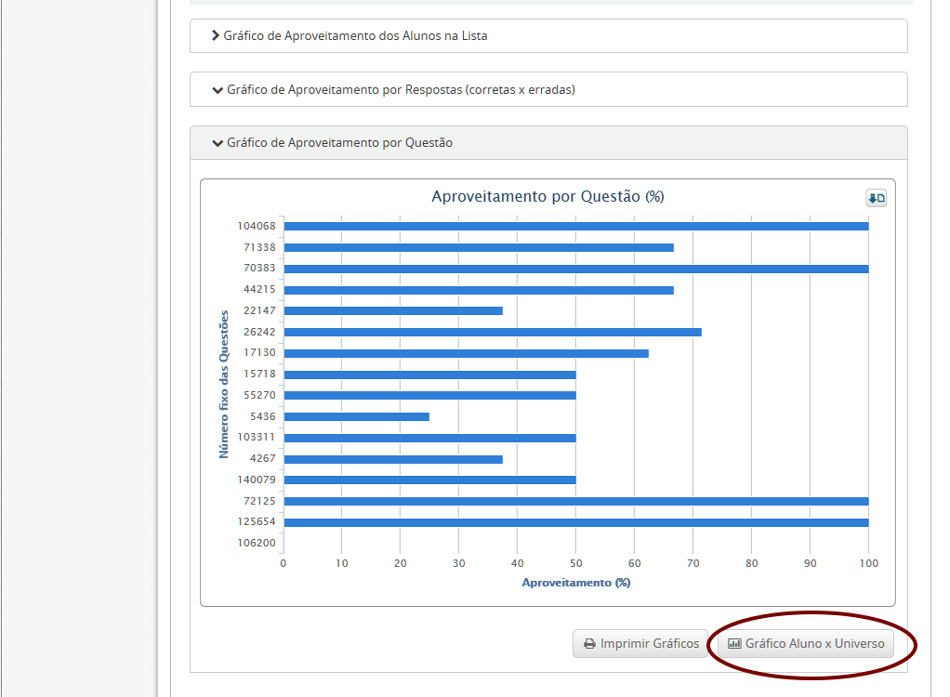
Task: Click the chart icon in Gráfico Aluno x Universo
Action: [x=735, y=644]
